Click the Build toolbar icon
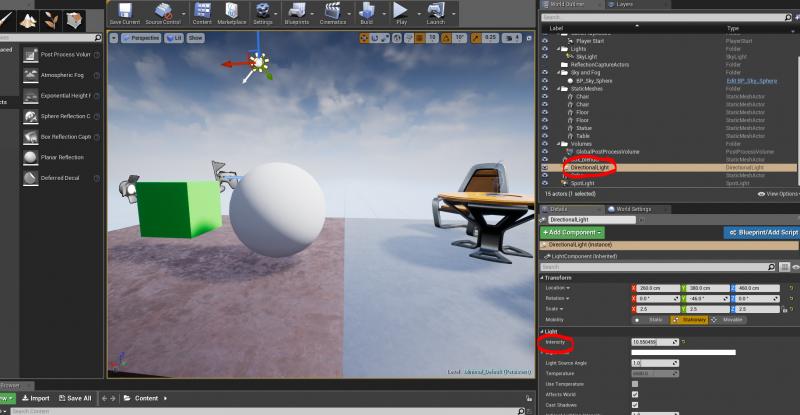800x415 pixels. click(x=366, y=13)
